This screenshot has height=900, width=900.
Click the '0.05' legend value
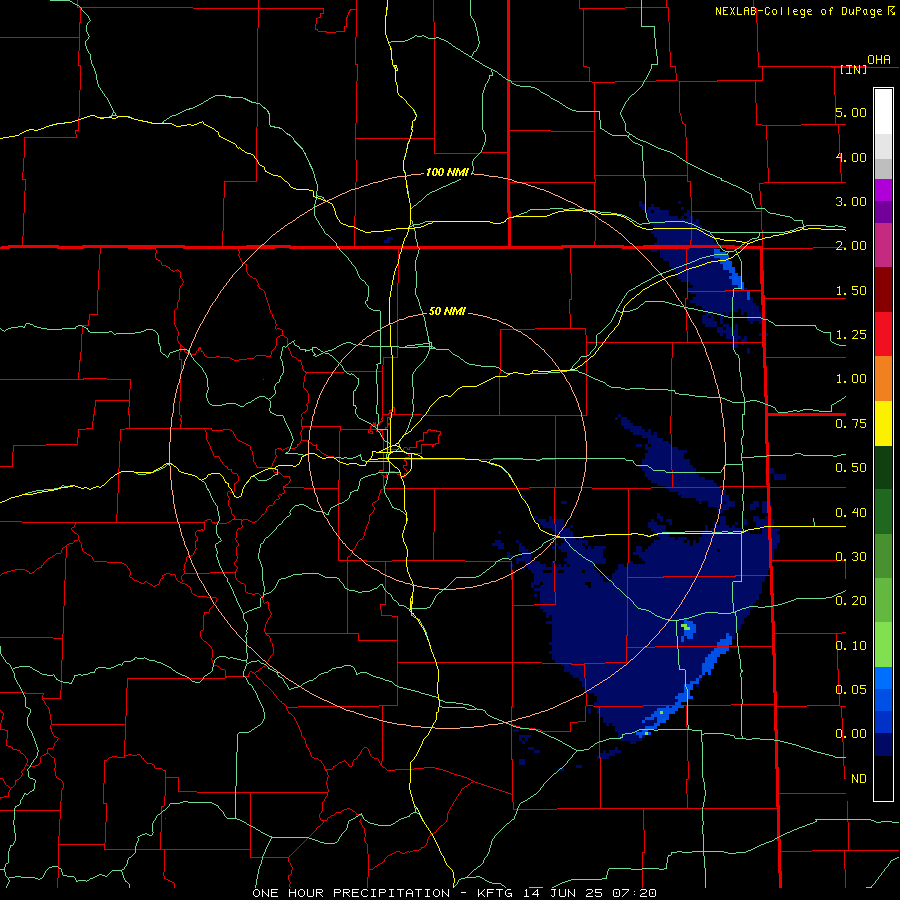(x=851, y=689)
